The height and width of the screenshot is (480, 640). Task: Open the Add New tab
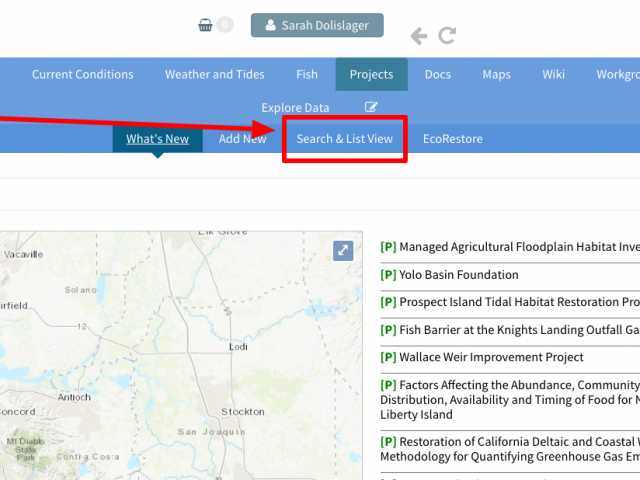coord(242,139)
